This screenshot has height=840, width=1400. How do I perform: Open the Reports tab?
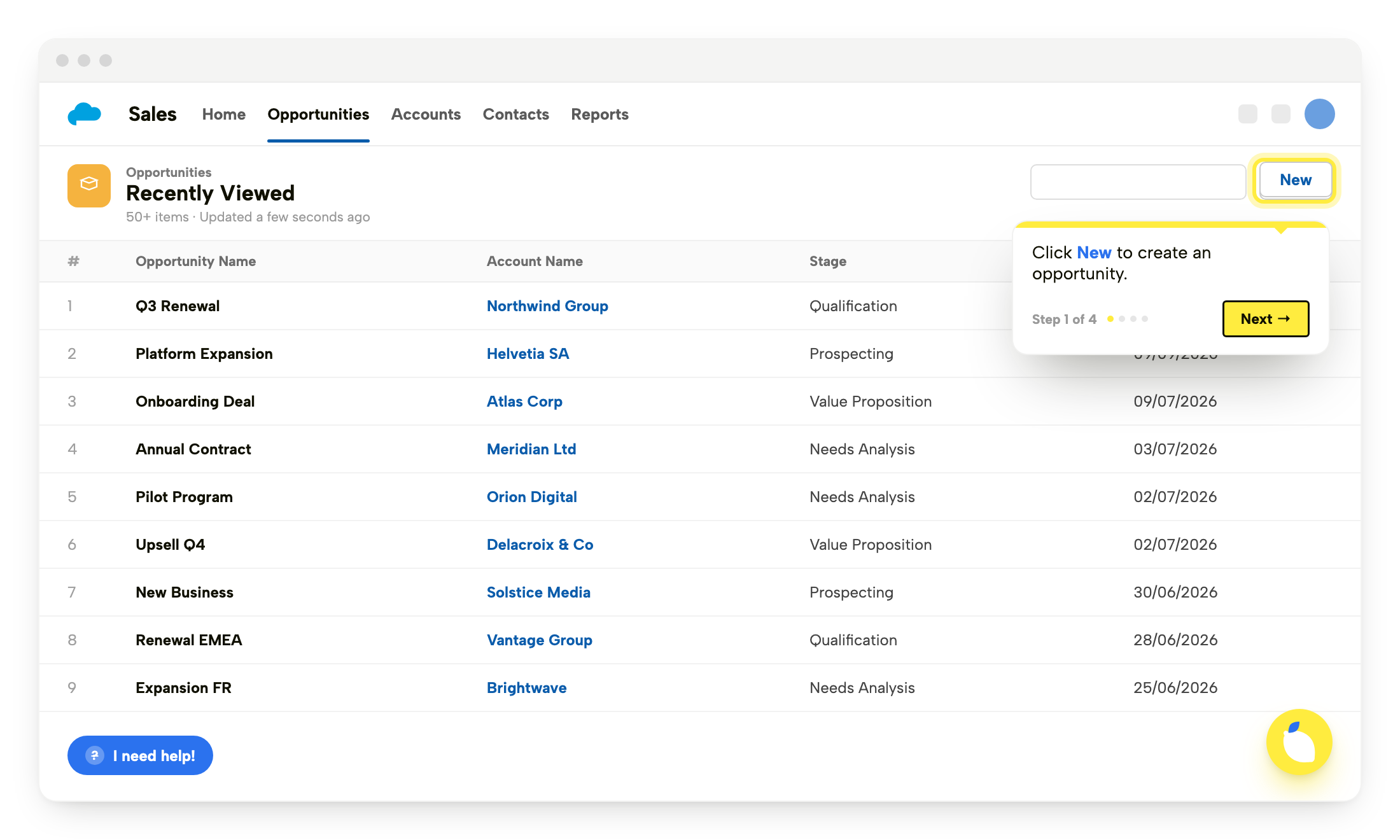click(x=599, y=114)
